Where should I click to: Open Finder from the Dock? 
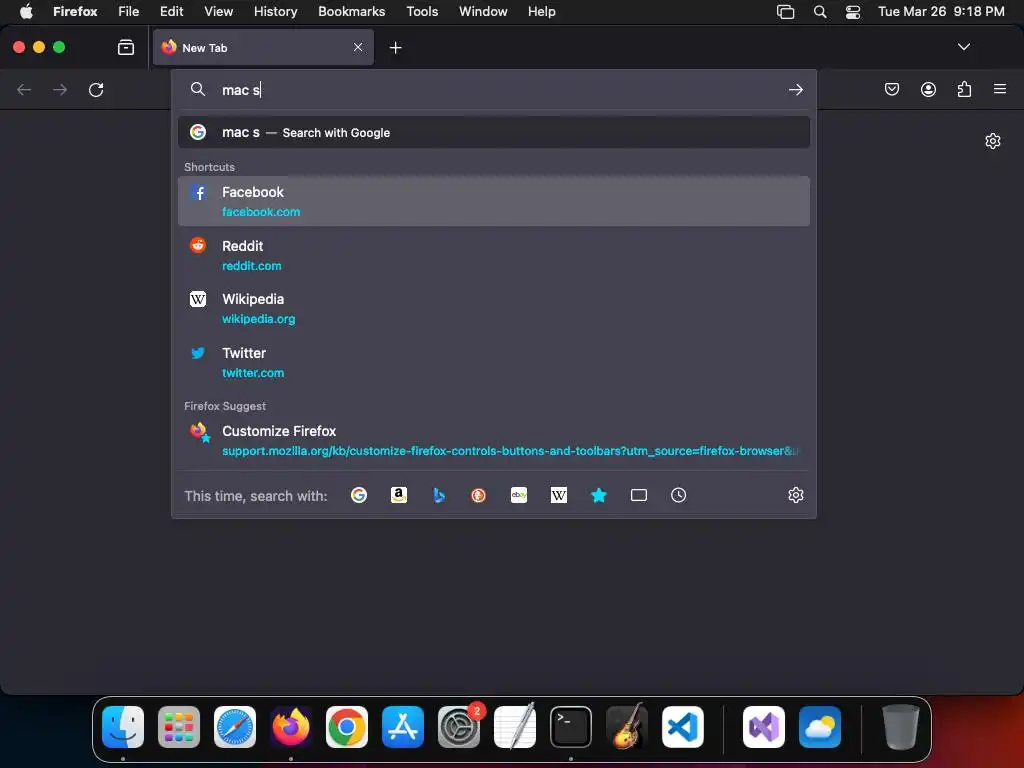(123, 726)
